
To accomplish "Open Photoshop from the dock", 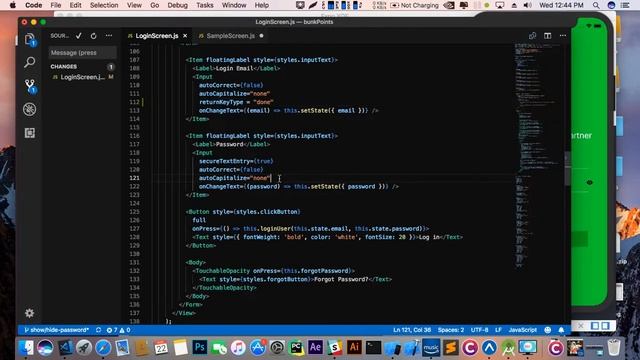I will [200, 348].
